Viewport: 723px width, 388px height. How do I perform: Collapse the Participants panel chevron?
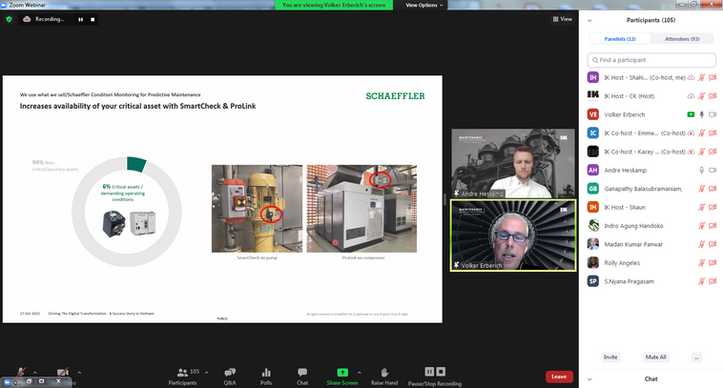click(589, 20)
